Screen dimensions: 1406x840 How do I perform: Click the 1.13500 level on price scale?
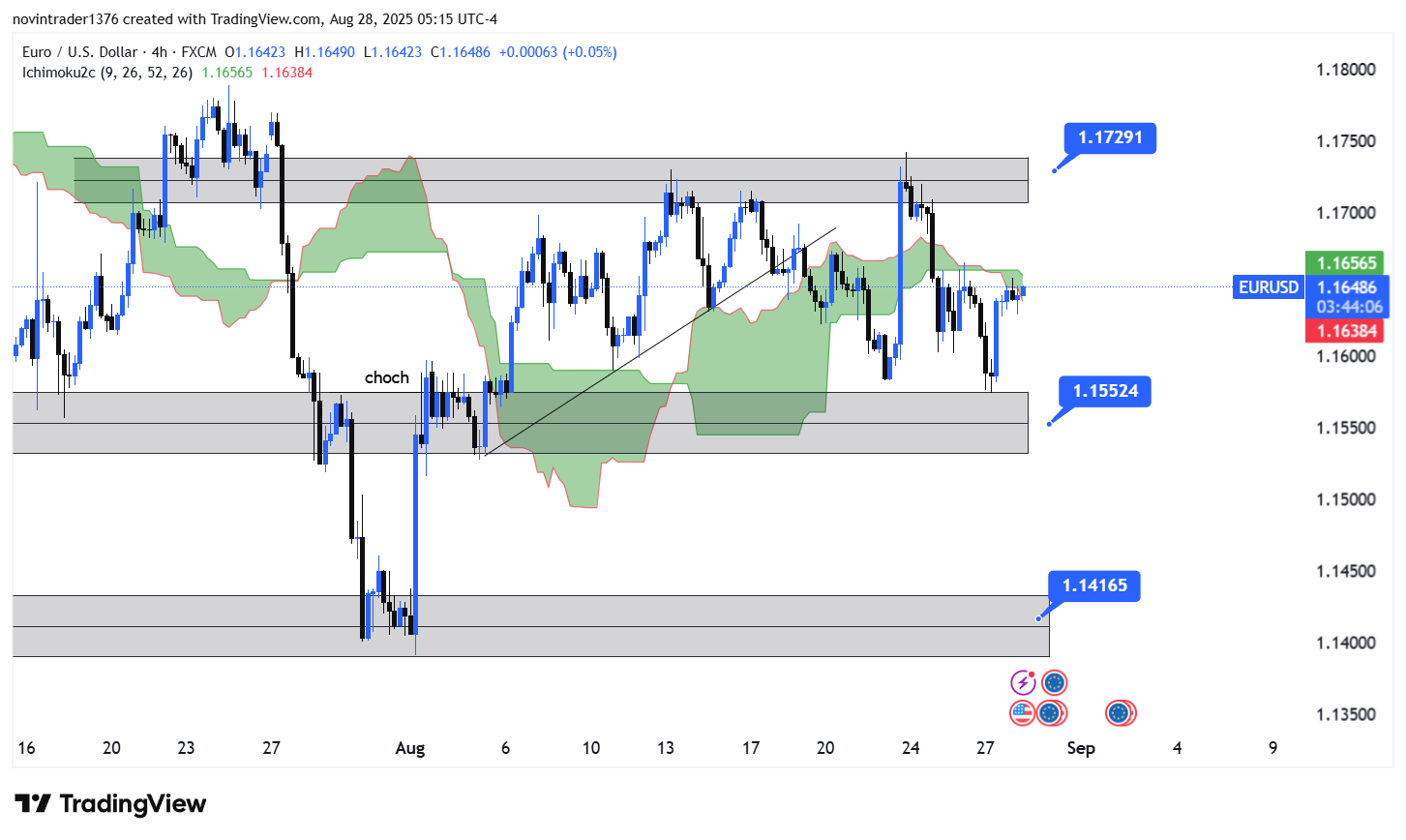(x=1345, y=714)
